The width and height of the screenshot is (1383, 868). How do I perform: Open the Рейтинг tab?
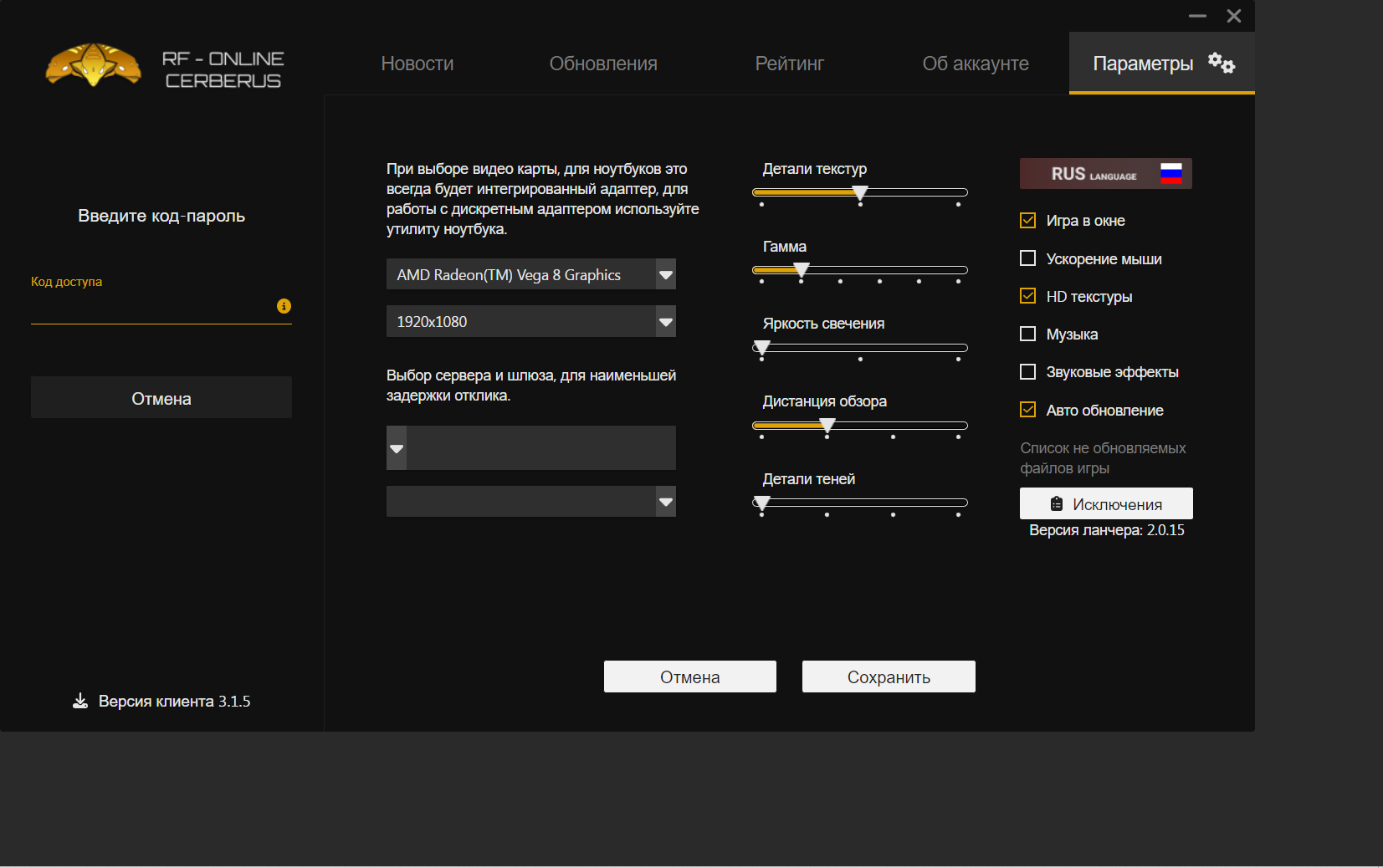789,64
